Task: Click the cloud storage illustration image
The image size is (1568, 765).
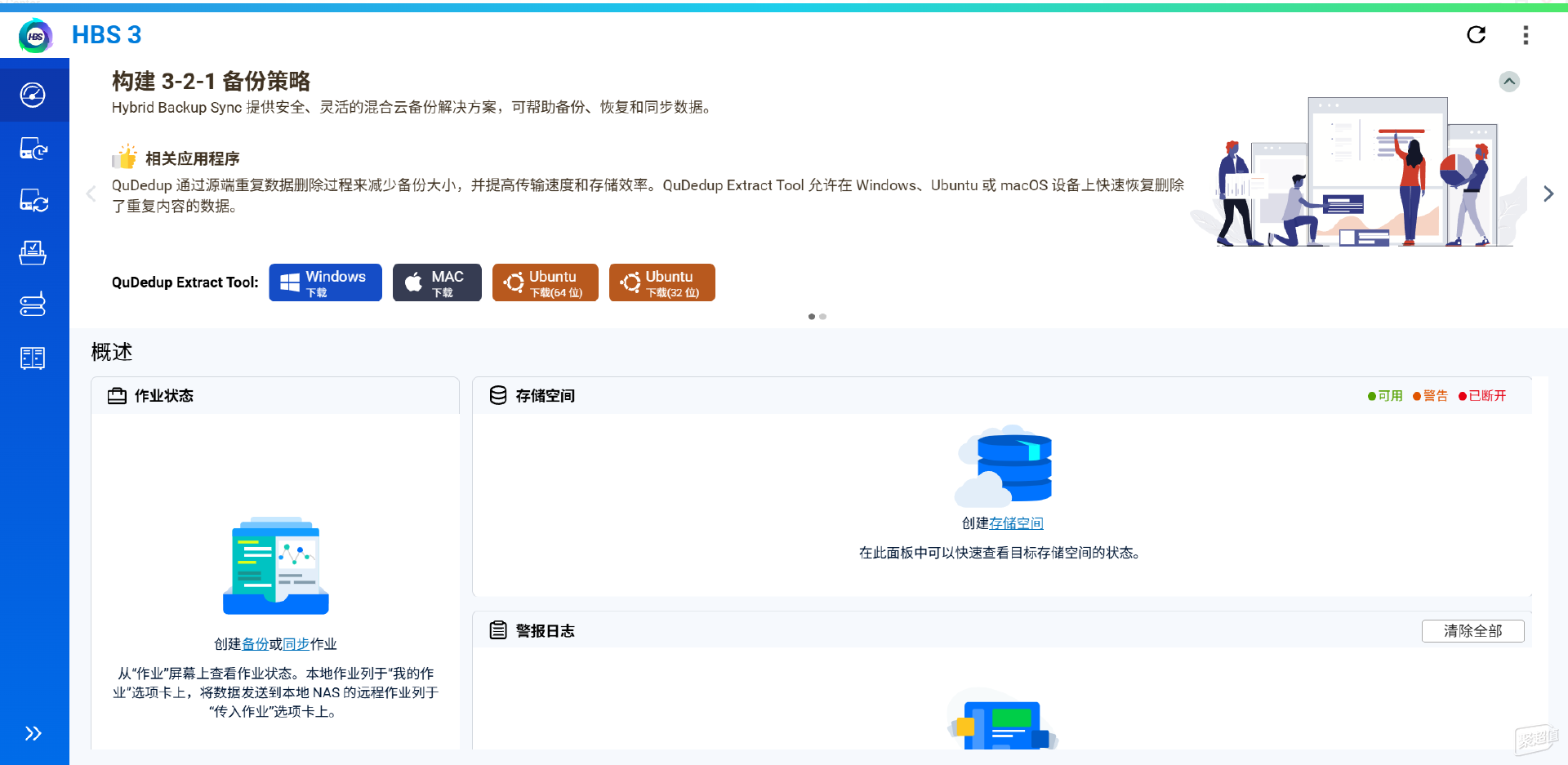Action: pyautogui.click(x=1003, y=465)
